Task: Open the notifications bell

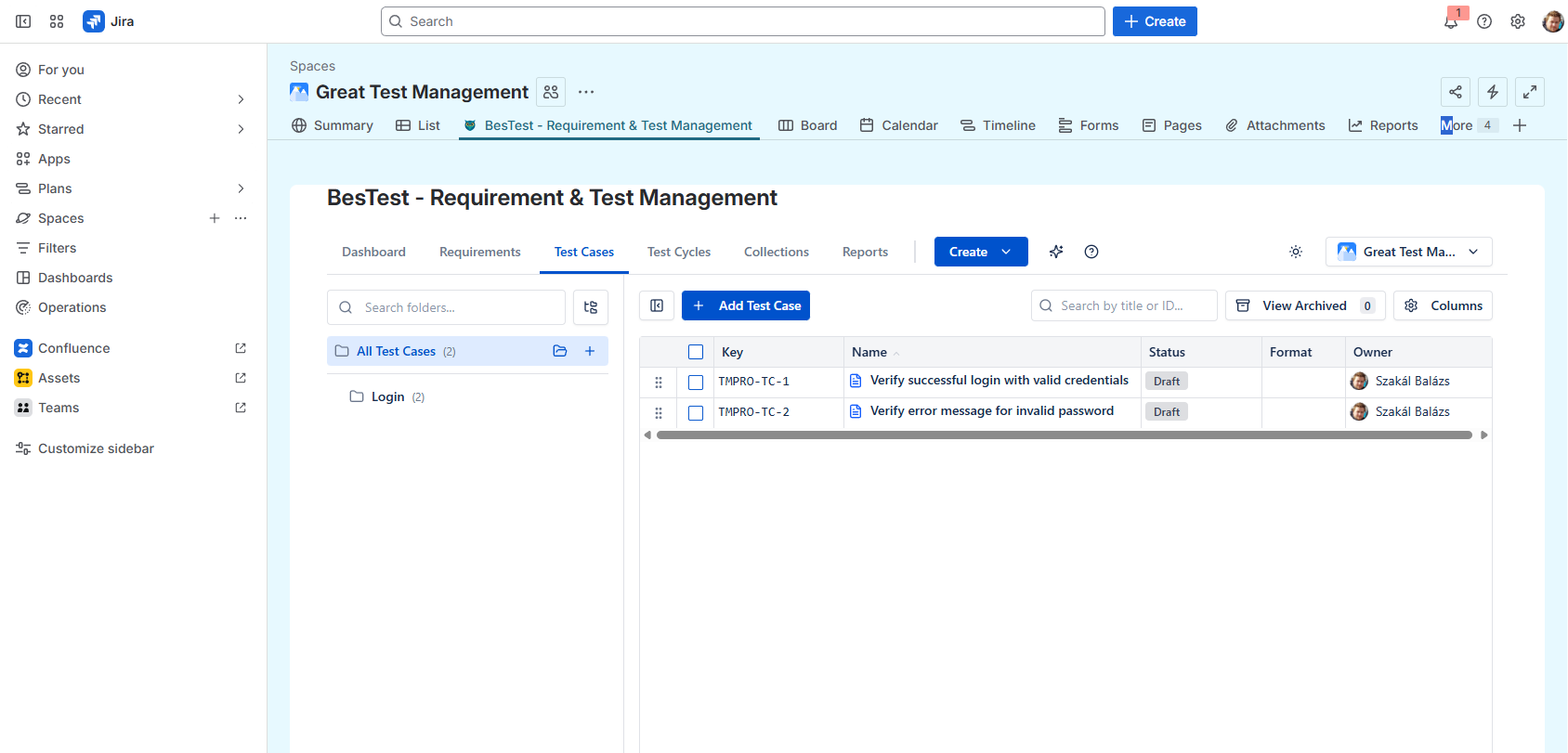Action: pyautogui.click(x=1451, y=21)
